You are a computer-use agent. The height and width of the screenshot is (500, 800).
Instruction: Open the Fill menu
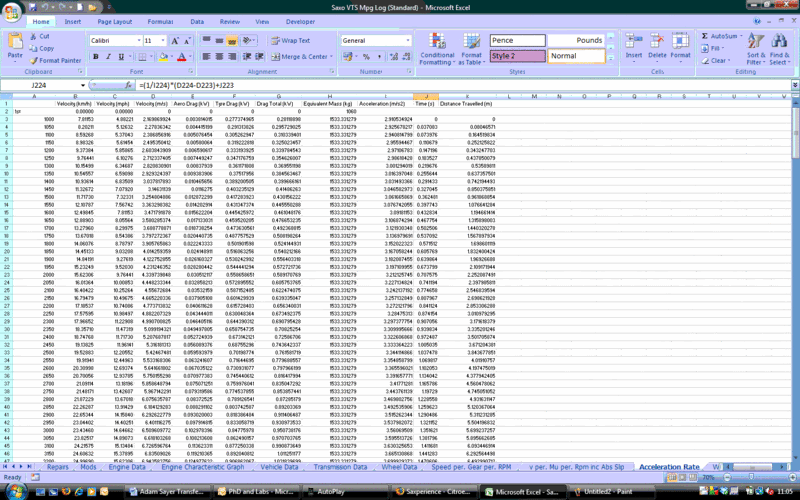coord(712,48)
